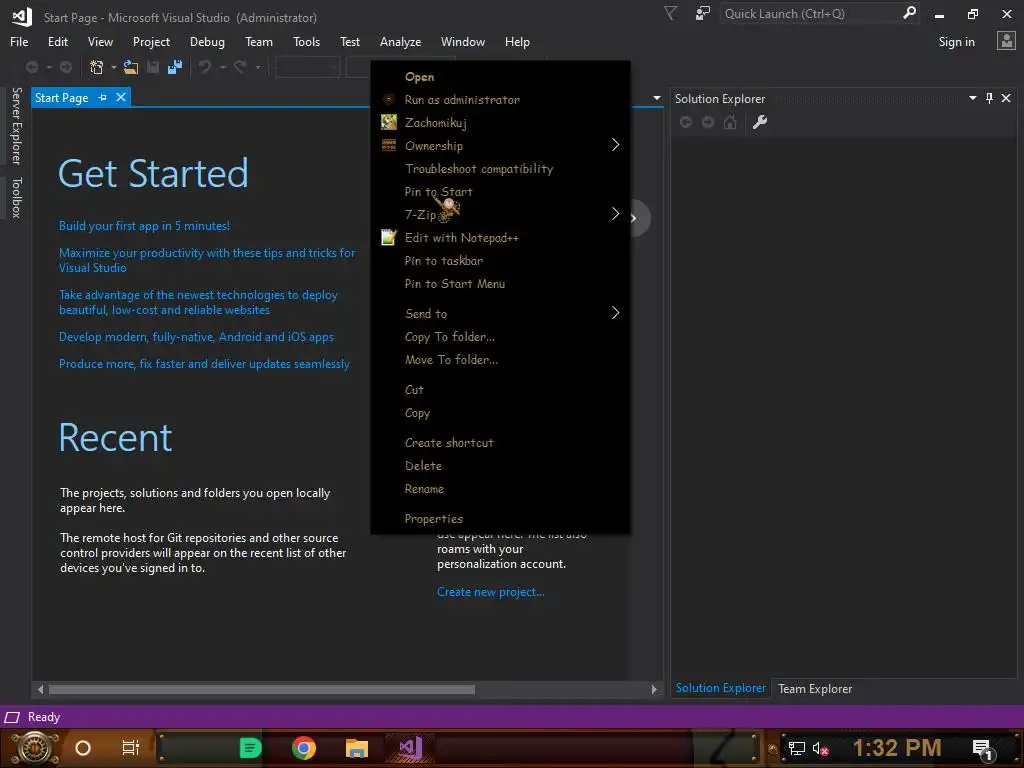Image resolution: width=1024 pixels, height=768 pixels.
Task: Expand the Send to submenu arrow
Action: coord(615,313)
